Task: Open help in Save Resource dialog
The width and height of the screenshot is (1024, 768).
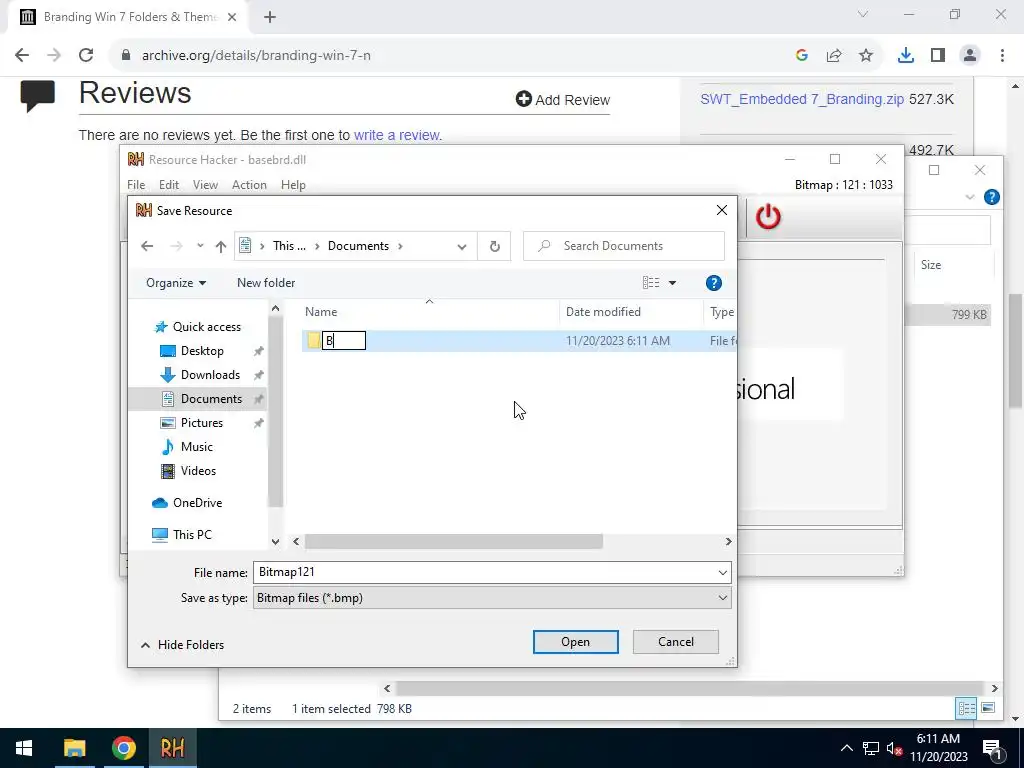Action: (x=714, y=283)
